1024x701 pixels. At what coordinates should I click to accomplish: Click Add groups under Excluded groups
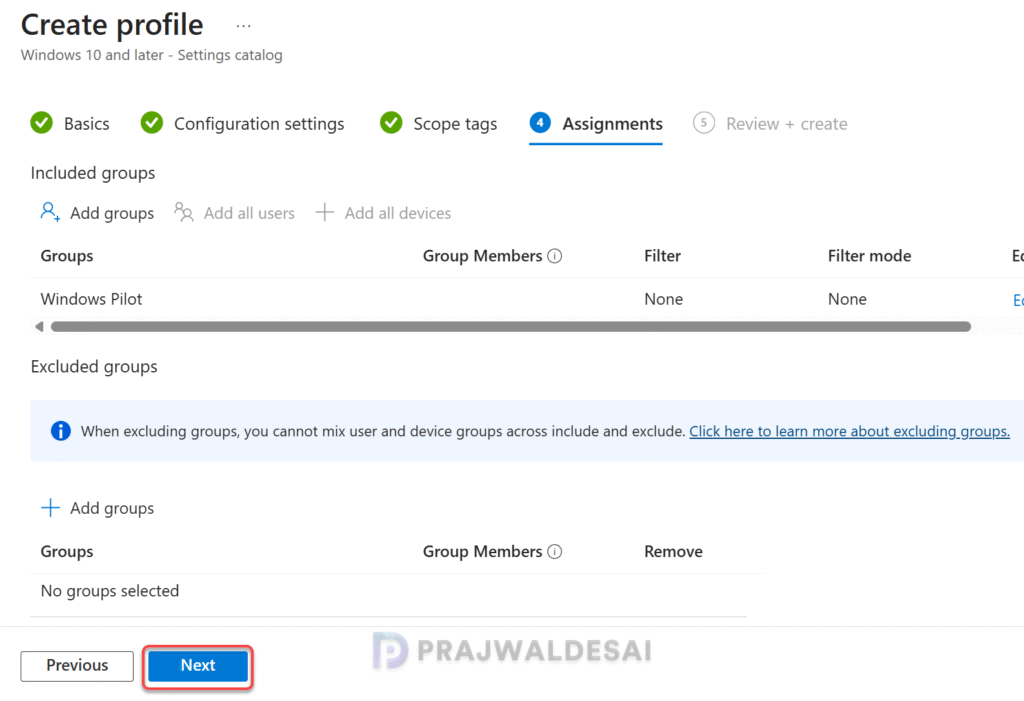97,508
